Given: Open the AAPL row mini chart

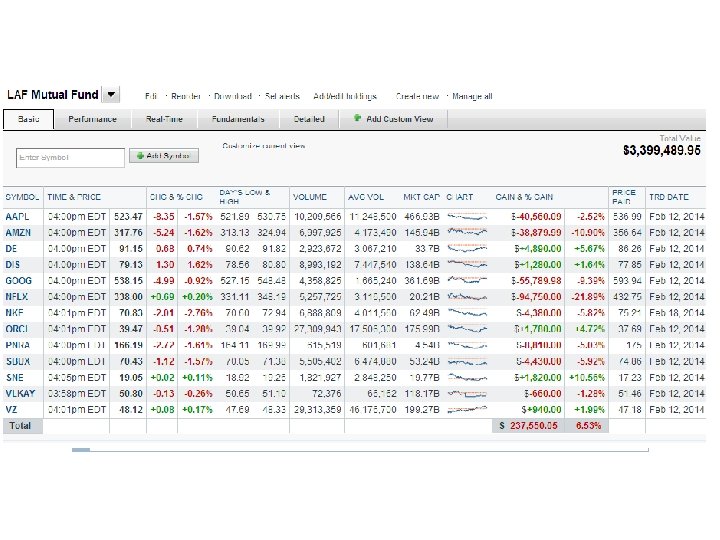Looking at the screenshot, I should [467, 217].
